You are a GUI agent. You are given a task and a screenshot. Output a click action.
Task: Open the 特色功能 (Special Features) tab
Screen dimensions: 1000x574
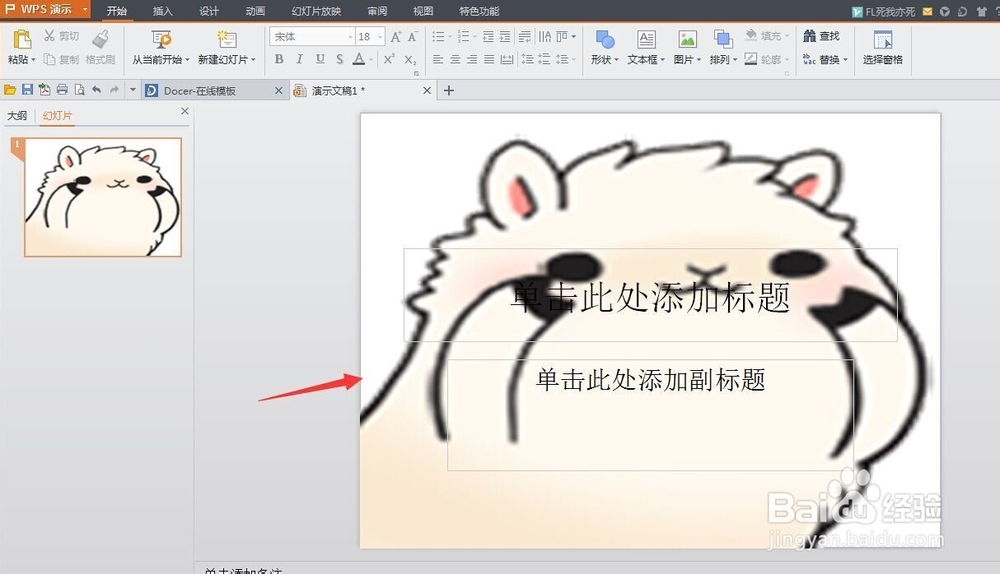click(479, 11)
